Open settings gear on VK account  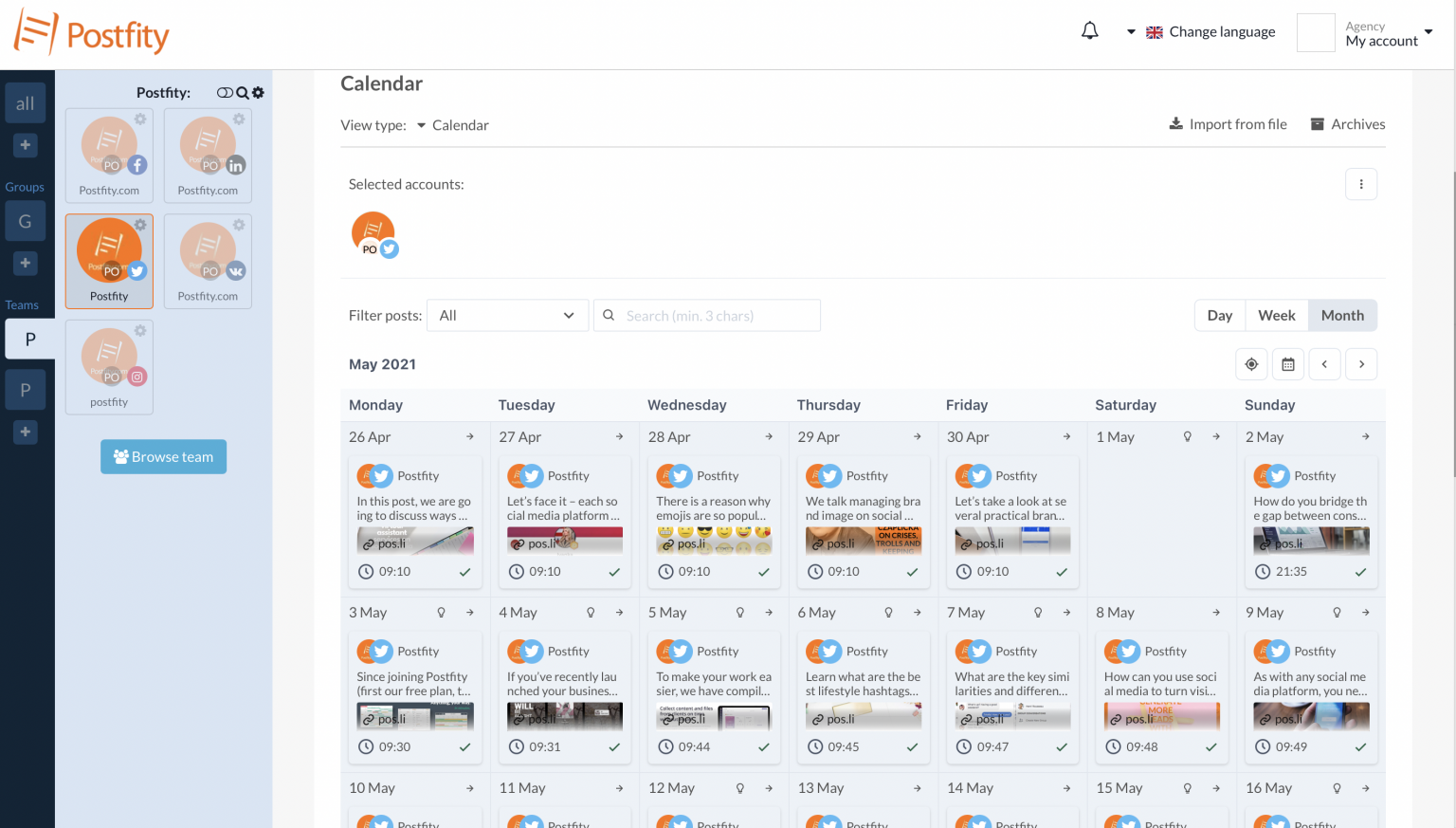239,225
